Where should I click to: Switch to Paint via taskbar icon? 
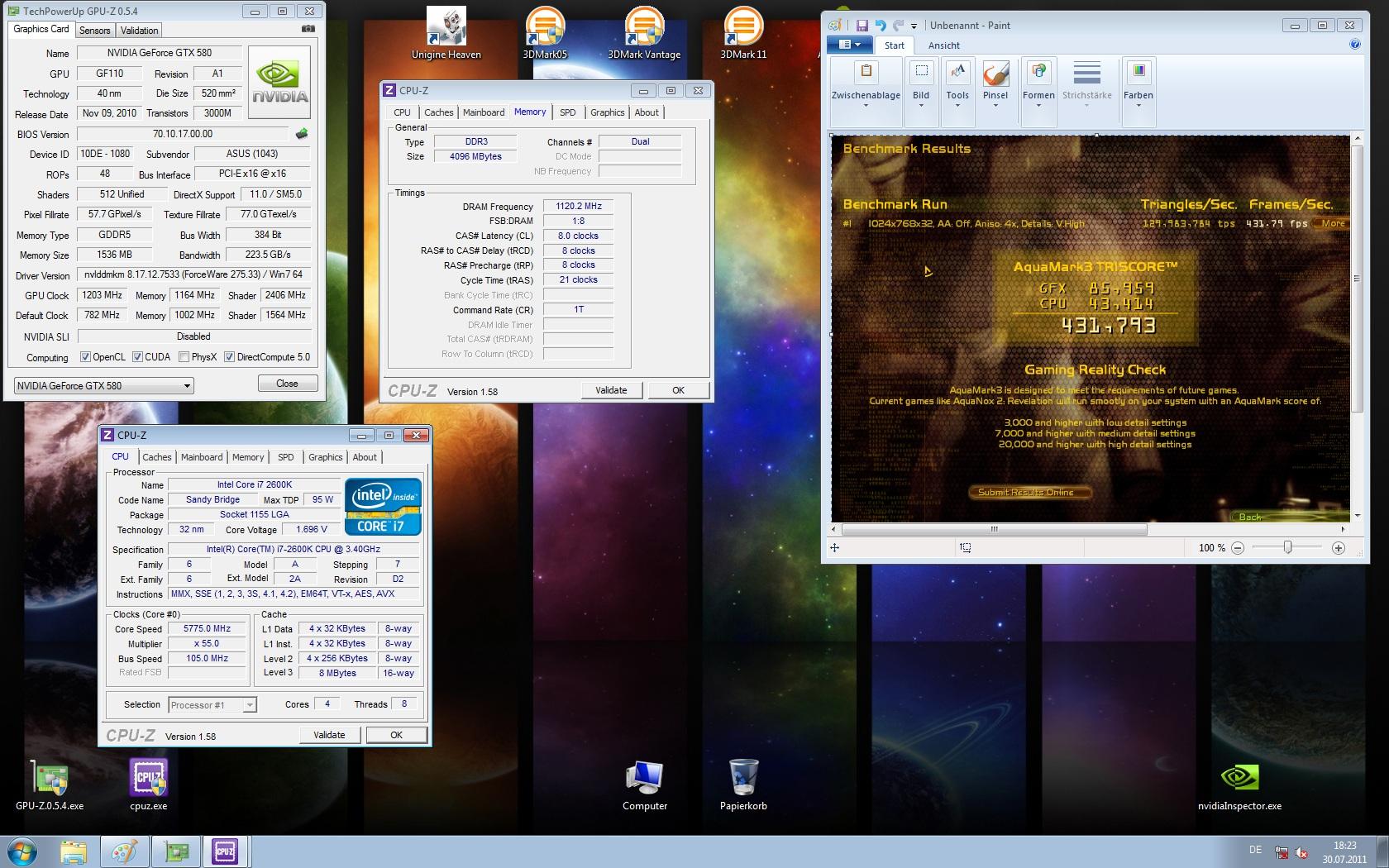125,851
